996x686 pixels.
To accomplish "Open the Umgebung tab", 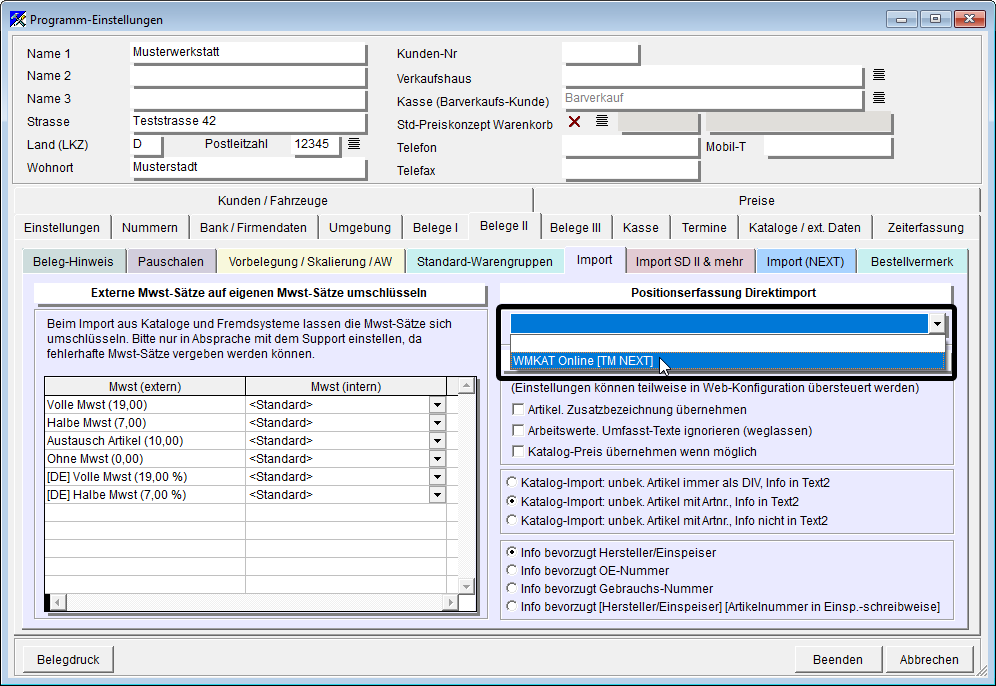I will 360,227.
